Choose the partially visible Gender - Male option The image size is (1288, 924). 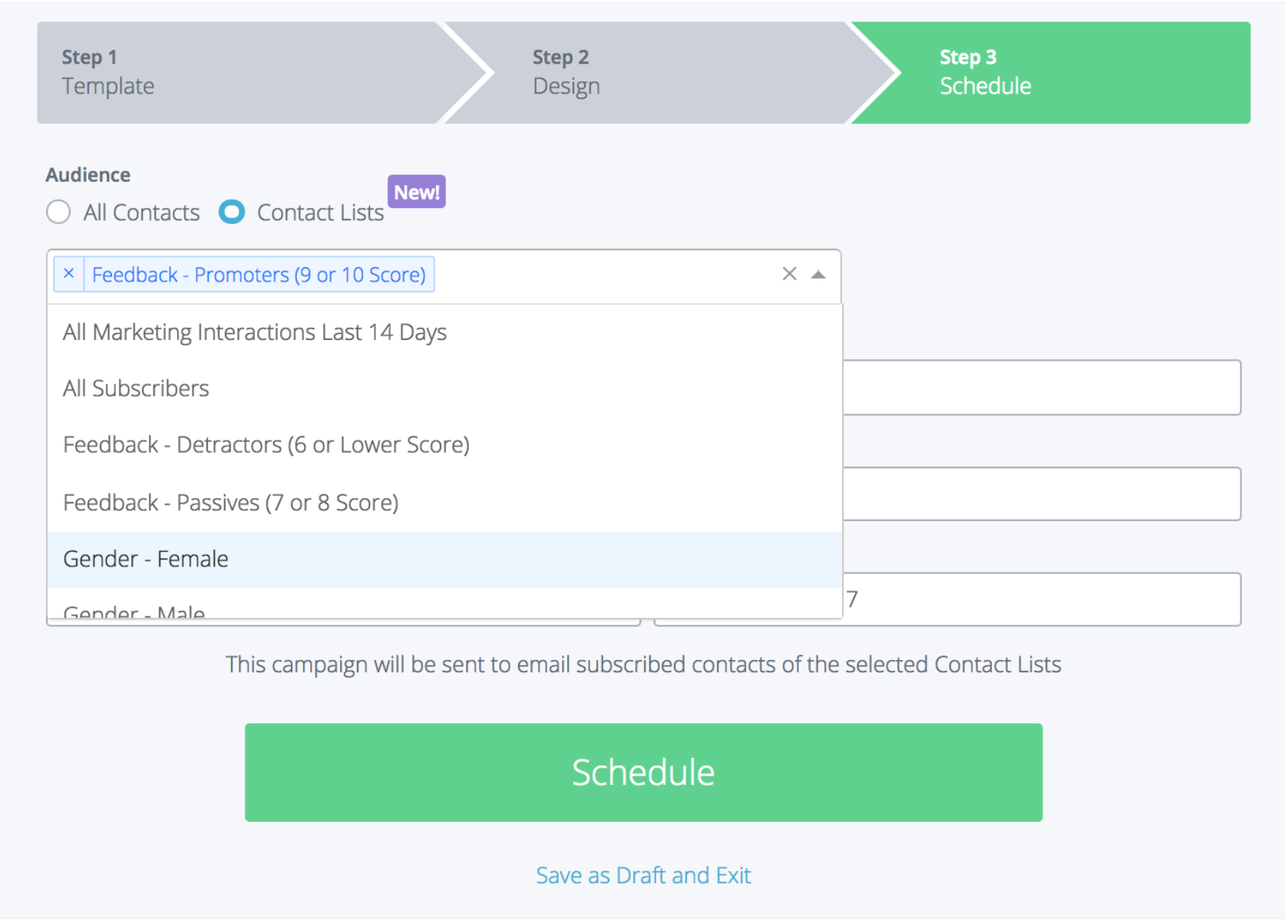pyautogui.click(x=134, y=612)
